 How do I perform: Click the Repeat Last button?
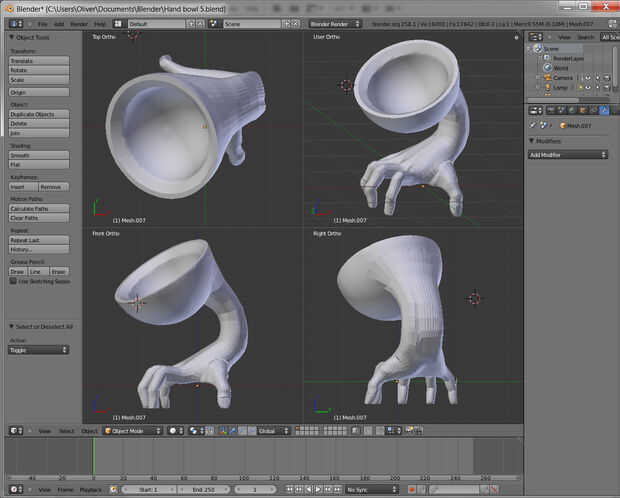pos(39,240)
